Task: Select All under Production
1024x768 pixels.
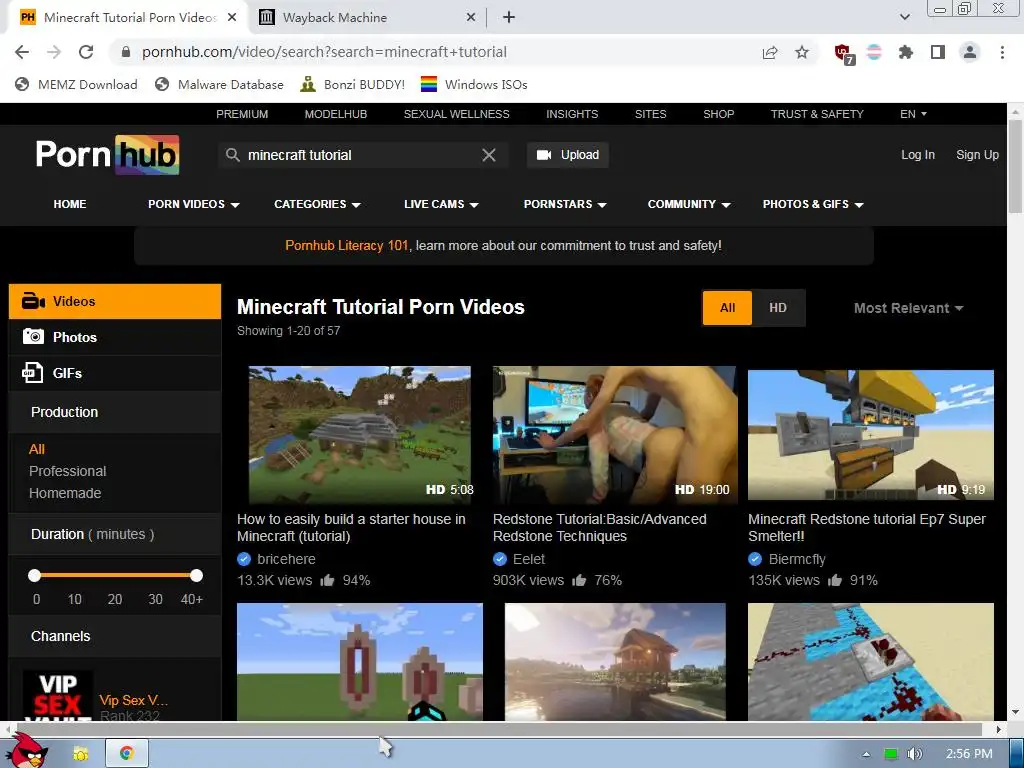Action: point(37,449)
